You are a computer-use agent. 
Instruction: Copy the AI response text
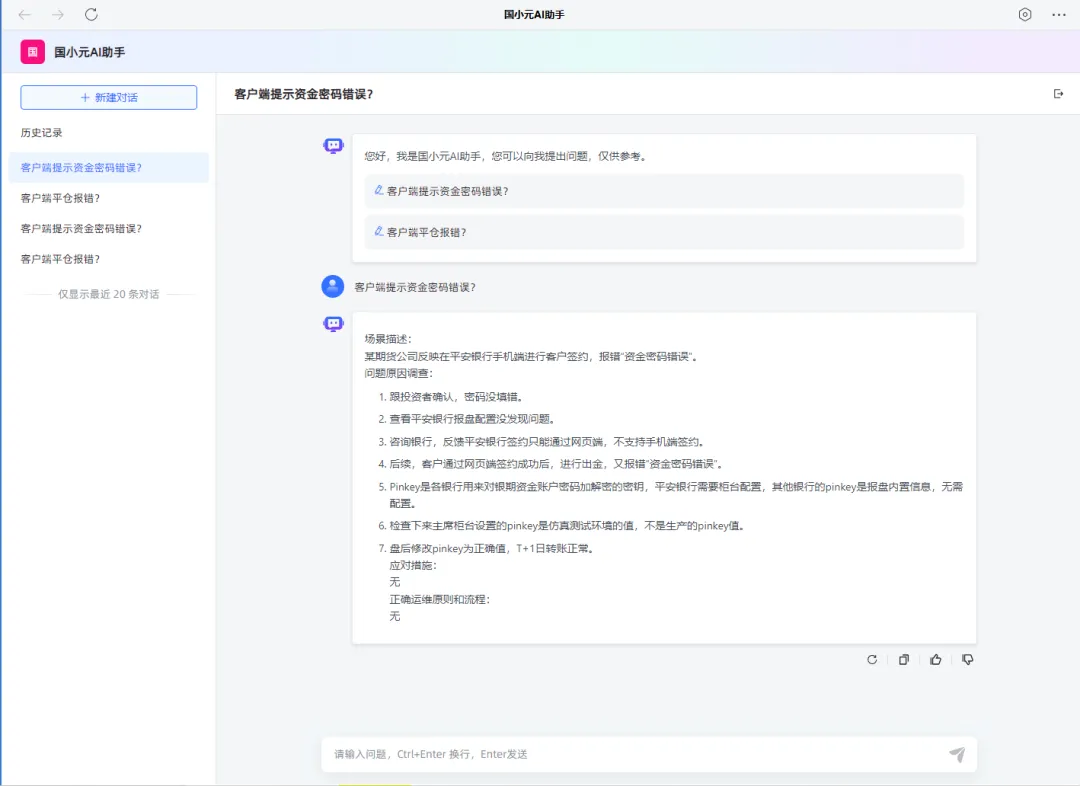904,660
